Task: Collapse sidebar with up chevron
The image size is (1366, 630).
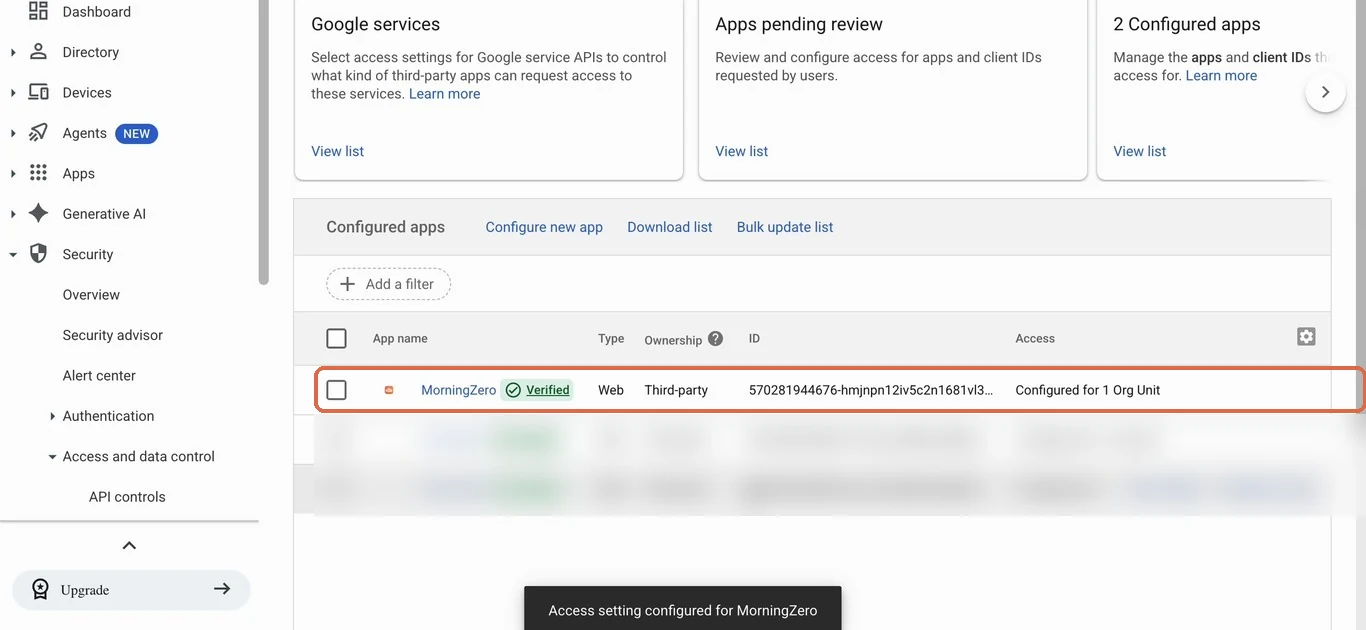Action: 129,545
